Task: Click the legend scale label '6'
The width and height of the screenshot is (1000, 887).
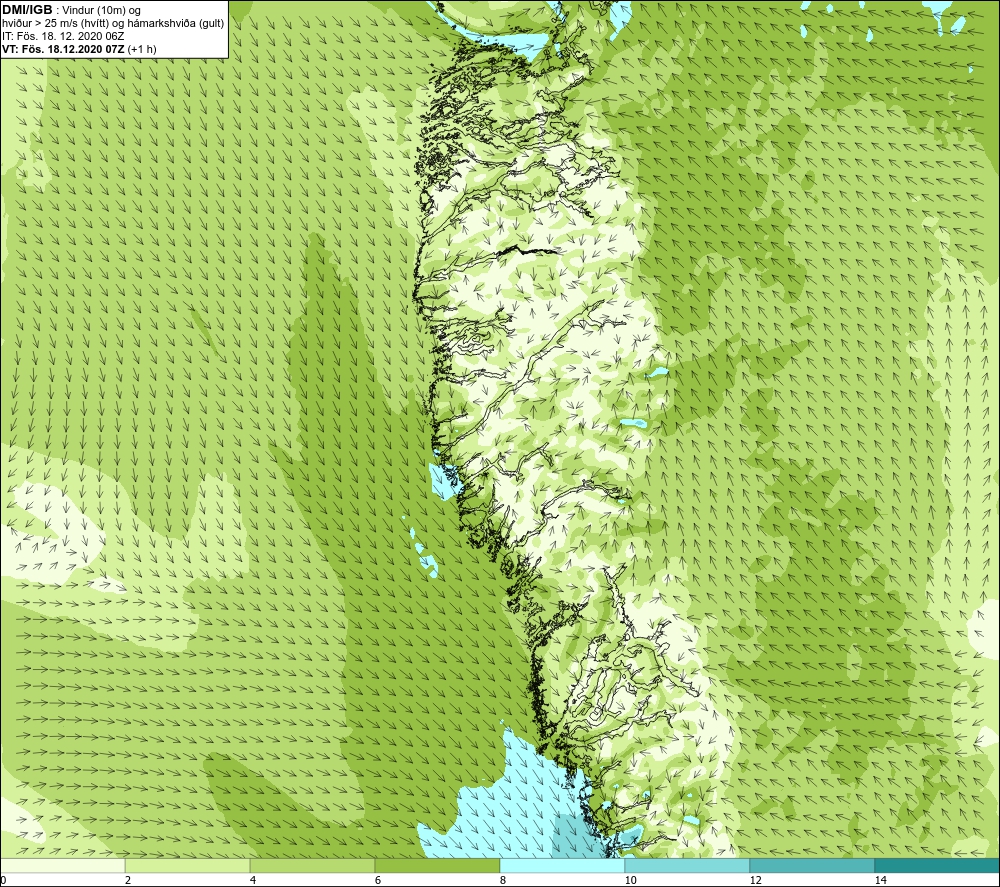Action: coord(378,881)
